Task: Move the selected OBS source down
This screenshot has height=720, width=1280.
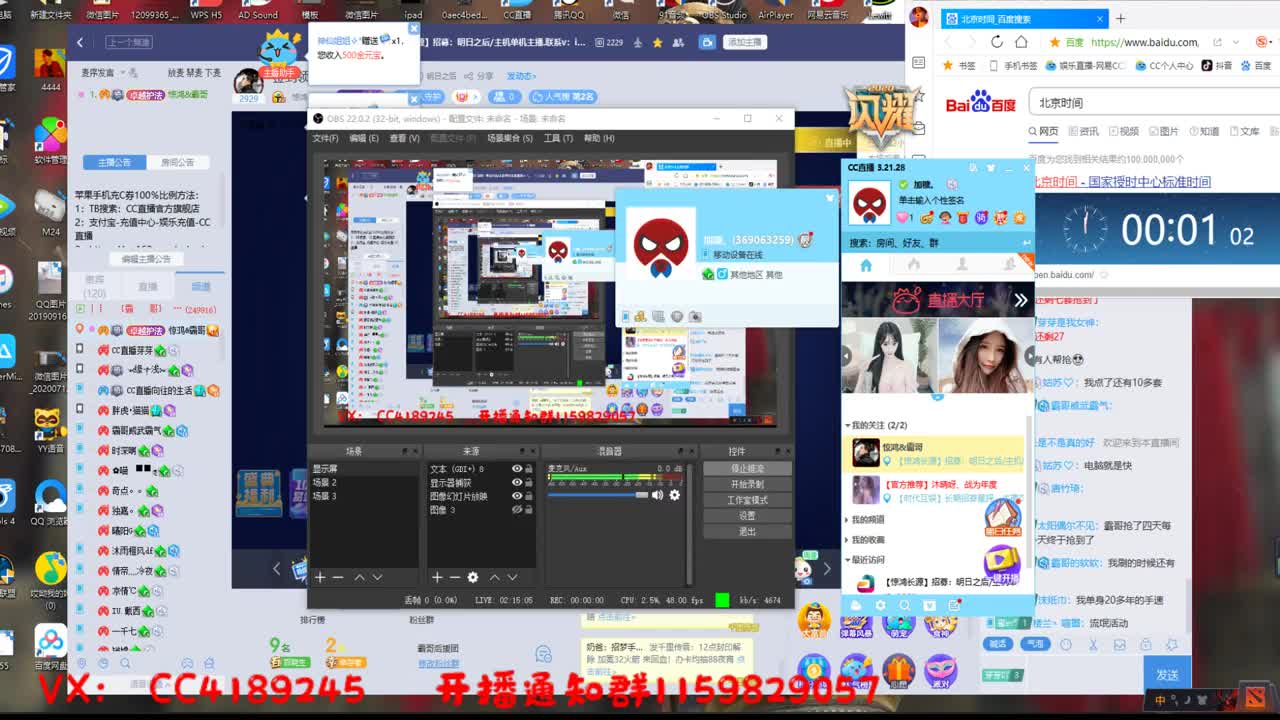Action: pos(512,577)
